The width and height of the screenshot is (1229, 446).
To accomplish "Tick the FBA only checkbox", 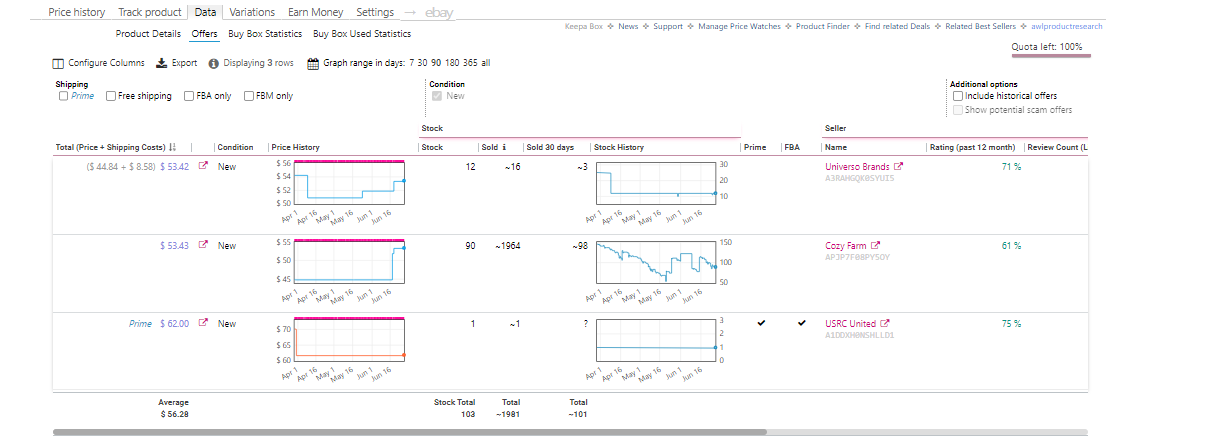I will tap(190, 96).
